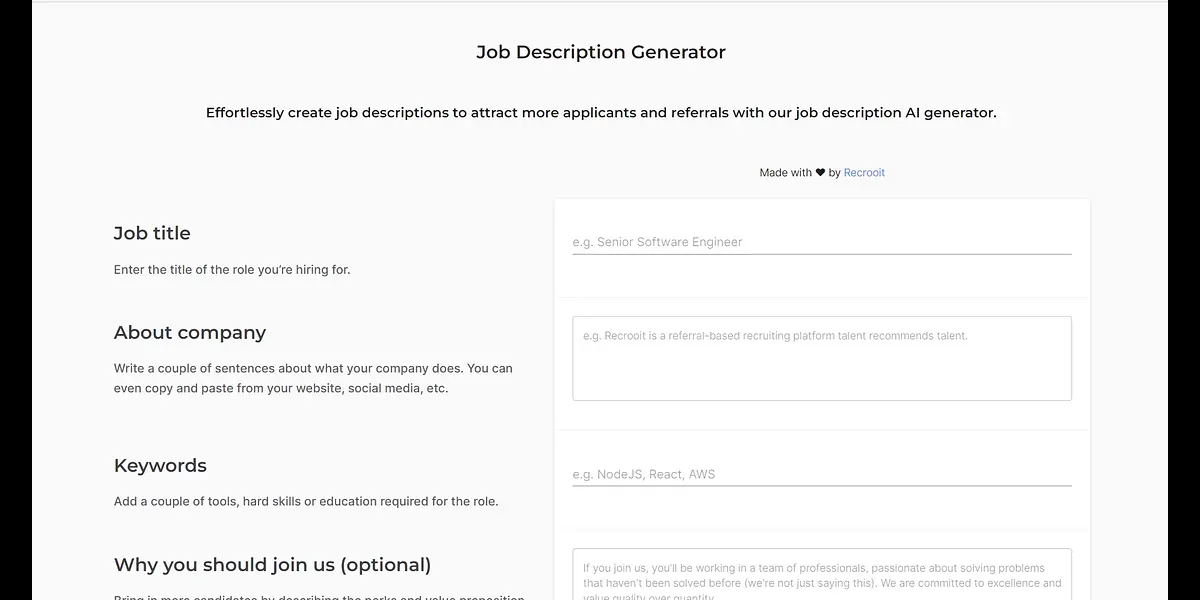This screenshot has height=600, width=1200.
Task: Click the tagline starting with Effortlessly create
Action: pyautogui.click(x=600, y=113)
